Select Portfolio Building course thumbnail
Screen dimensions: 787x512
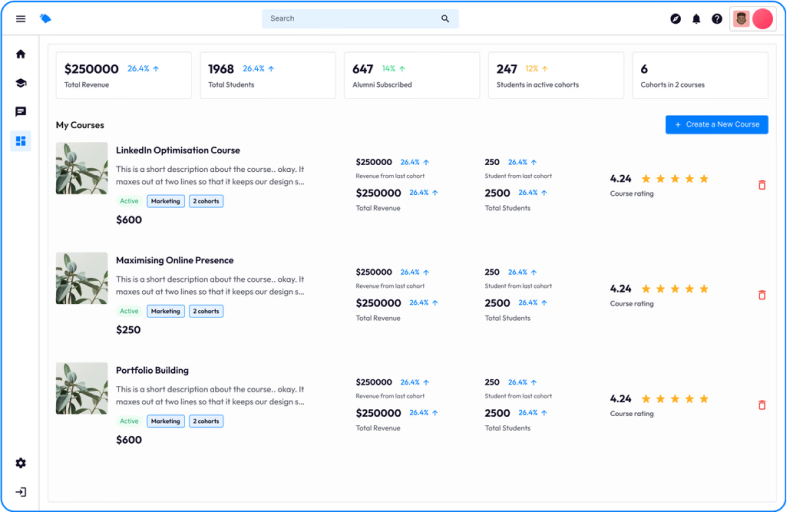point(82,388)
